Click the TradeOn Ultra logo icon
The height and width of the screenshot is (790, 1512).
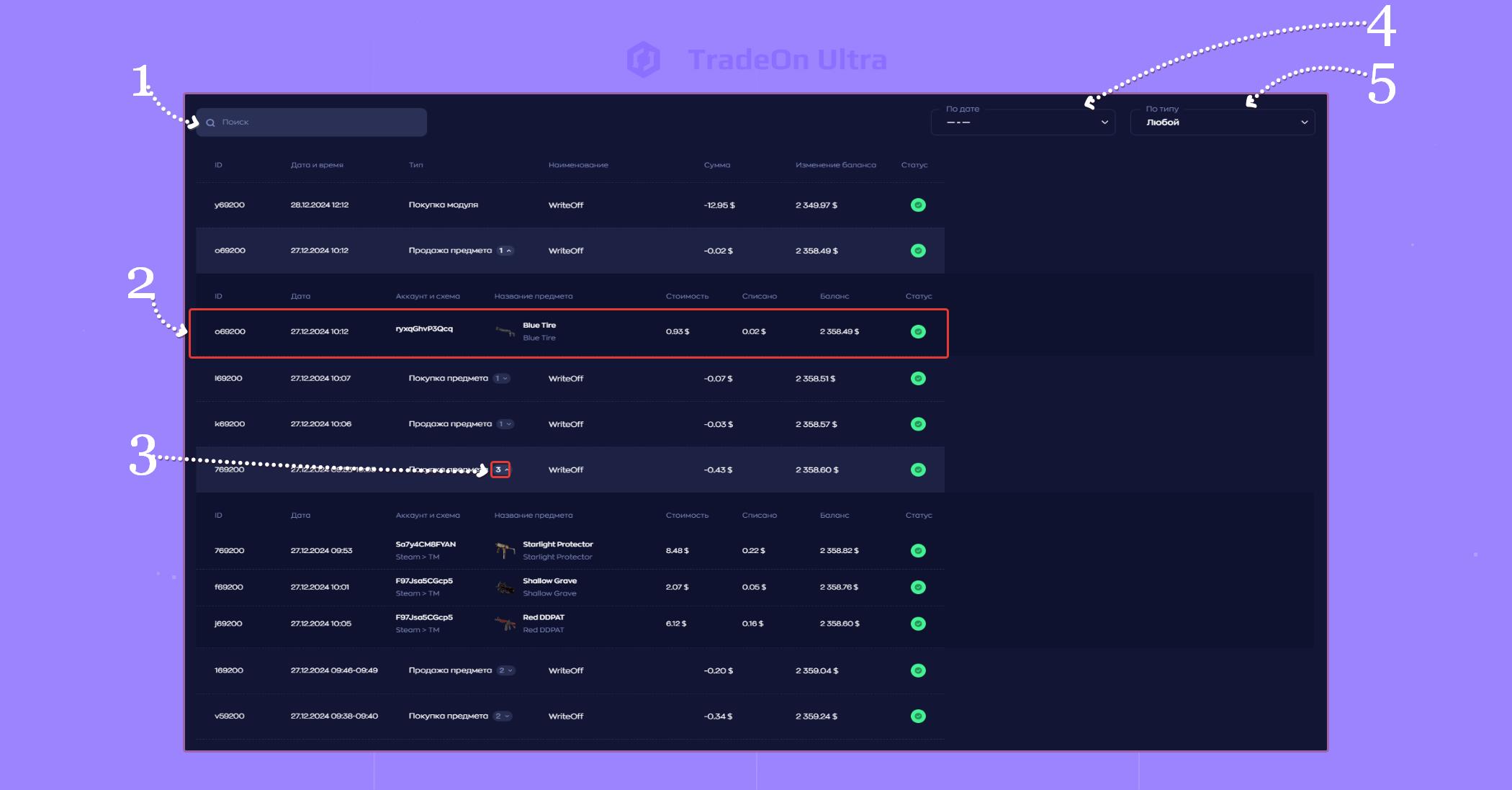tap(643, 59)
